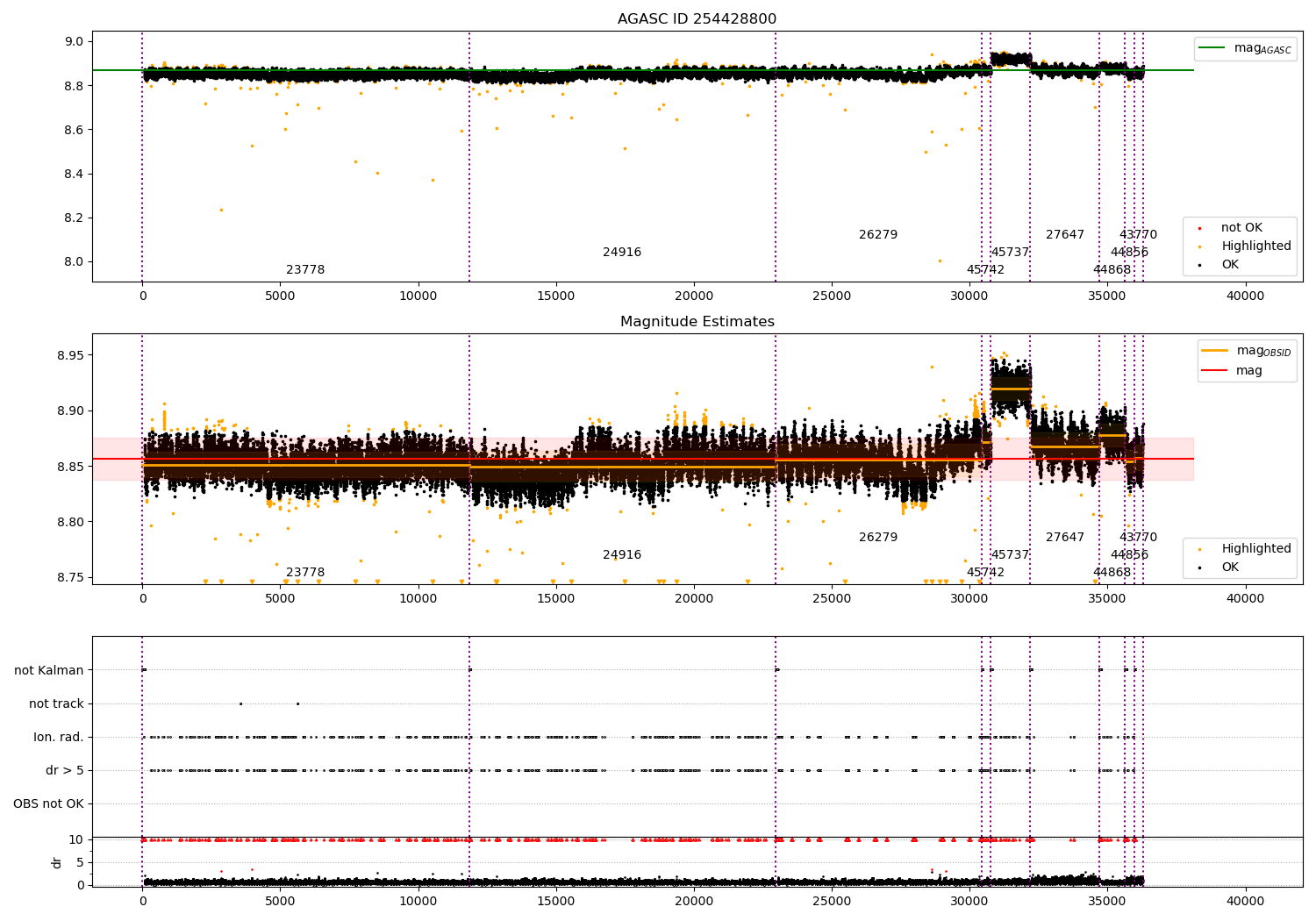
Task: Click the "Magnitude Estimates" plot title
Action: [697, 322]
